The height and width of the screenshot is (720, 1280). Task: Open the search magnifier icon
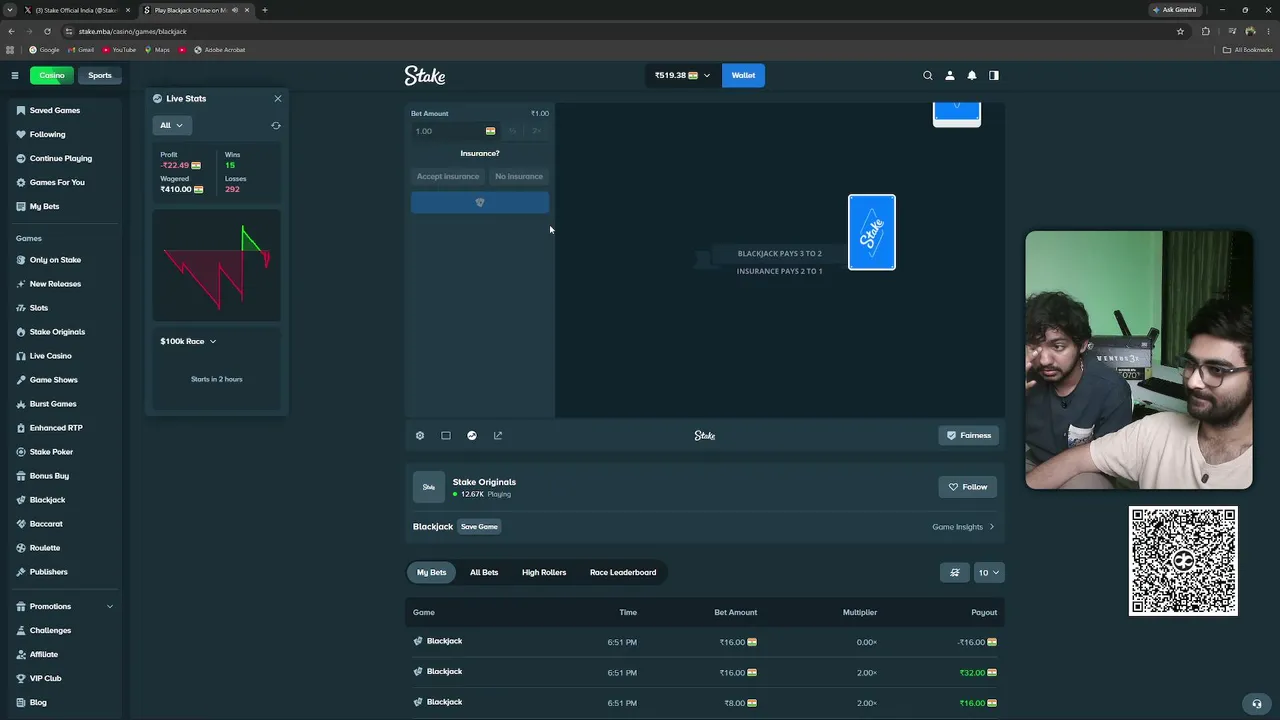(928, 75)
